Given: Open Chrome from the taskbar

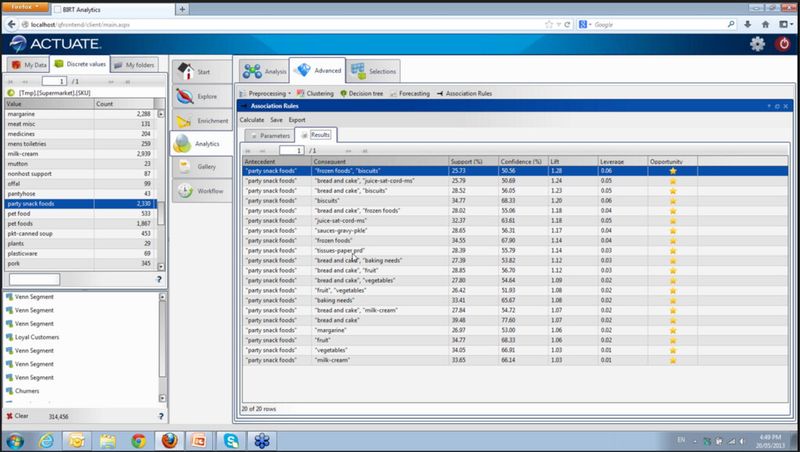Looking at the screenshot, I should pyautogui.click(x=138, y=440).
